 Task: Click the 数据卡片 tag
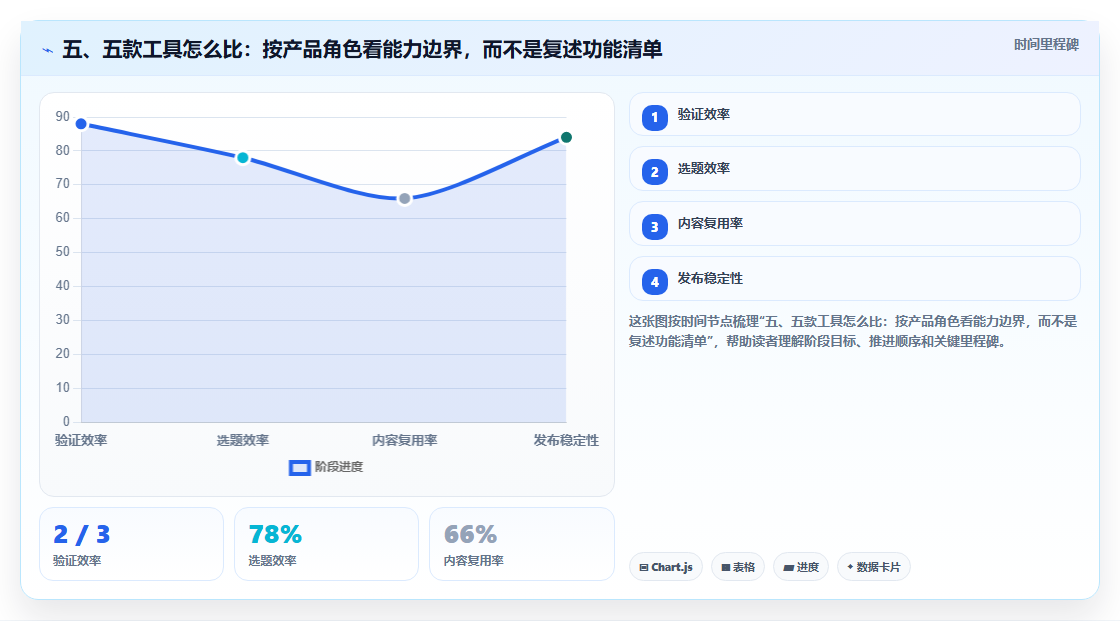[874, 567]
